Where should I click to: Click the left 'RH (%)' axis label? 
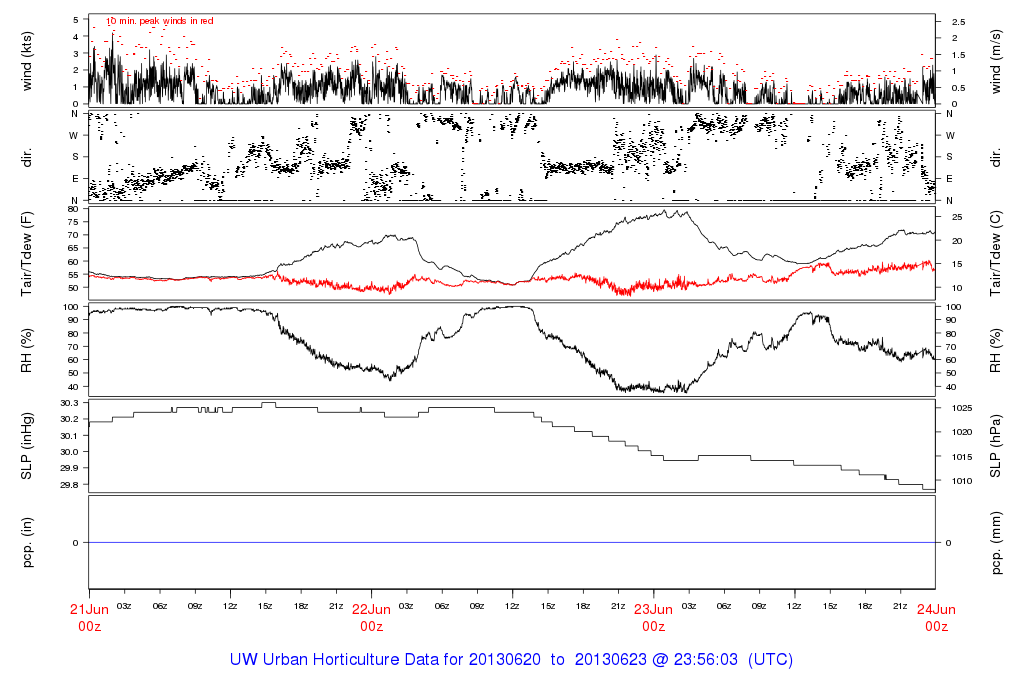coord(27,350)
